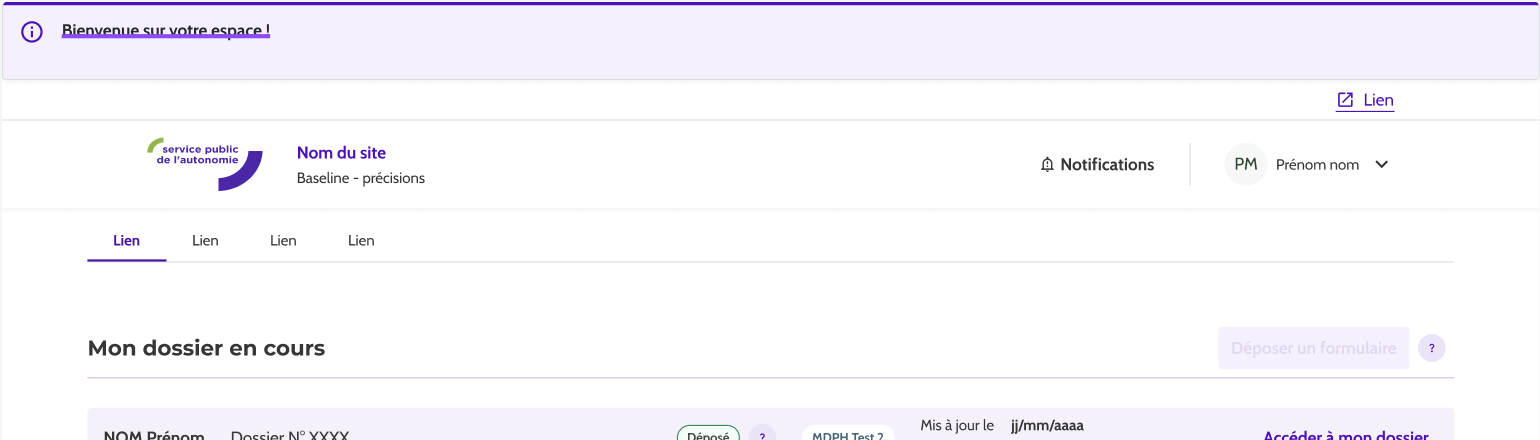
Task: Open the "Nom du site" home title
Action: [x=341, y=153]
